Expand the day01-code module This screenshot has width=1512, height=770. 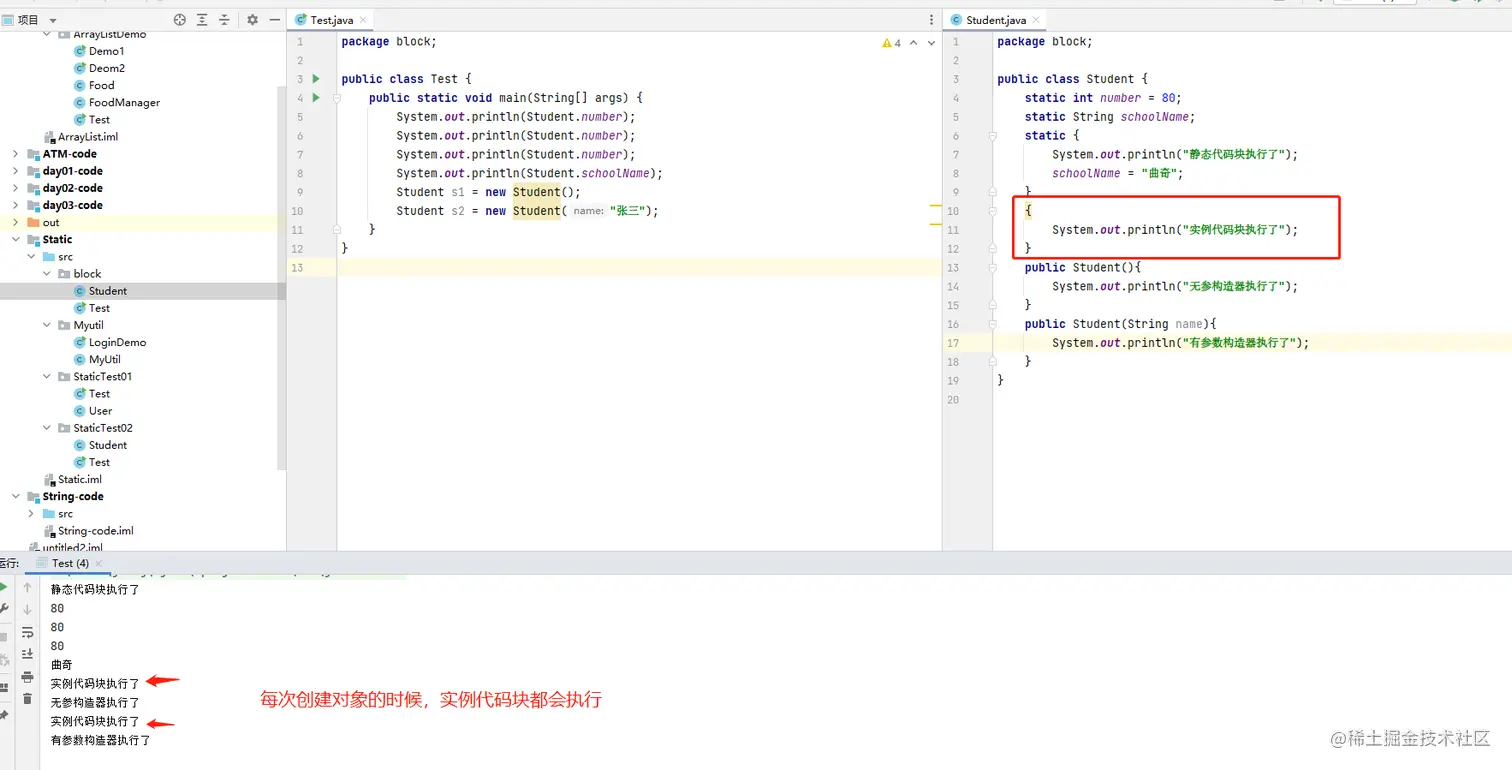coord(16,171)
